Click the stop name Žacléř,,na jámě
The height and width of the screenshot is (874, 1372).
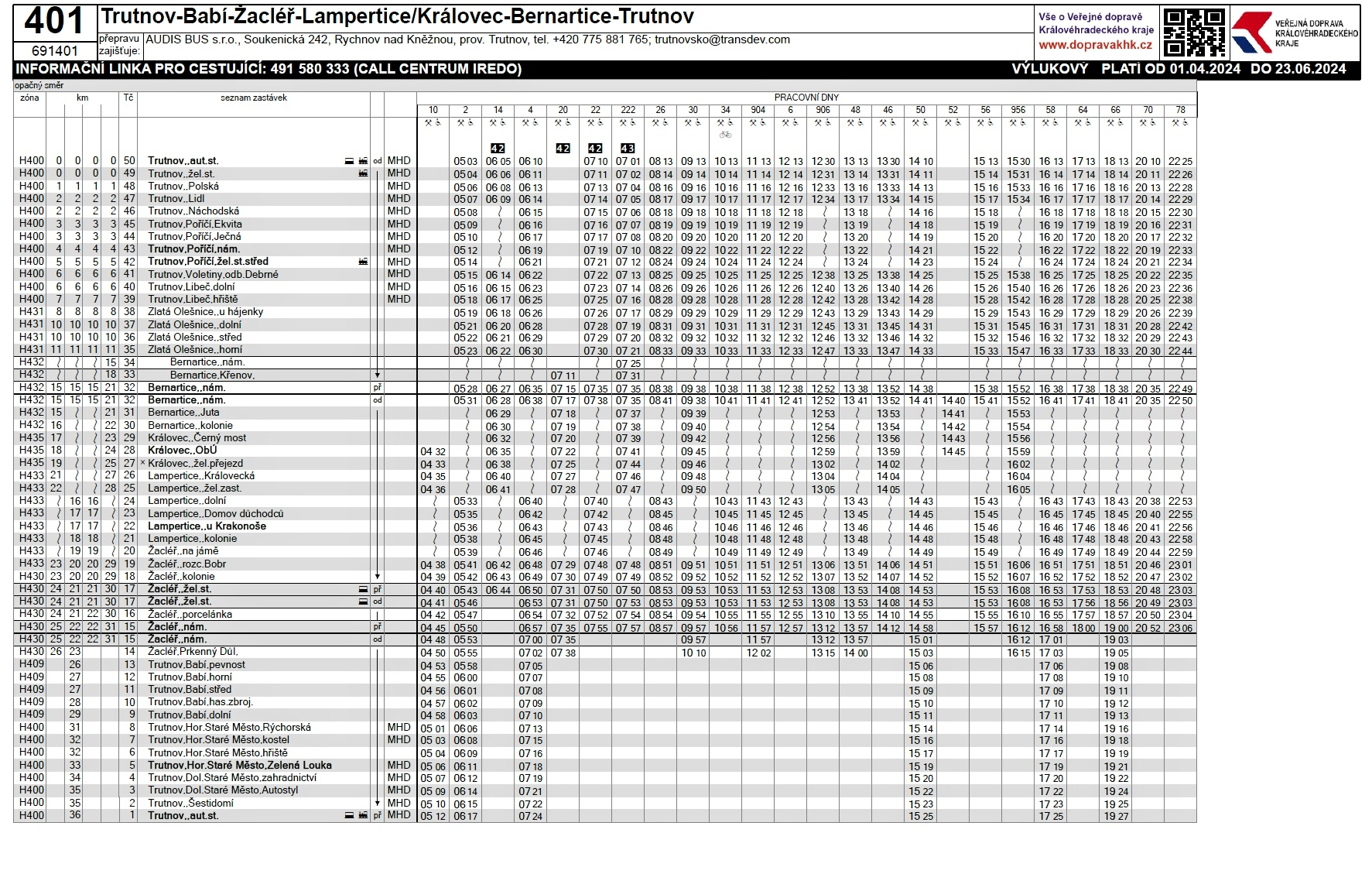tap(183, 551)
